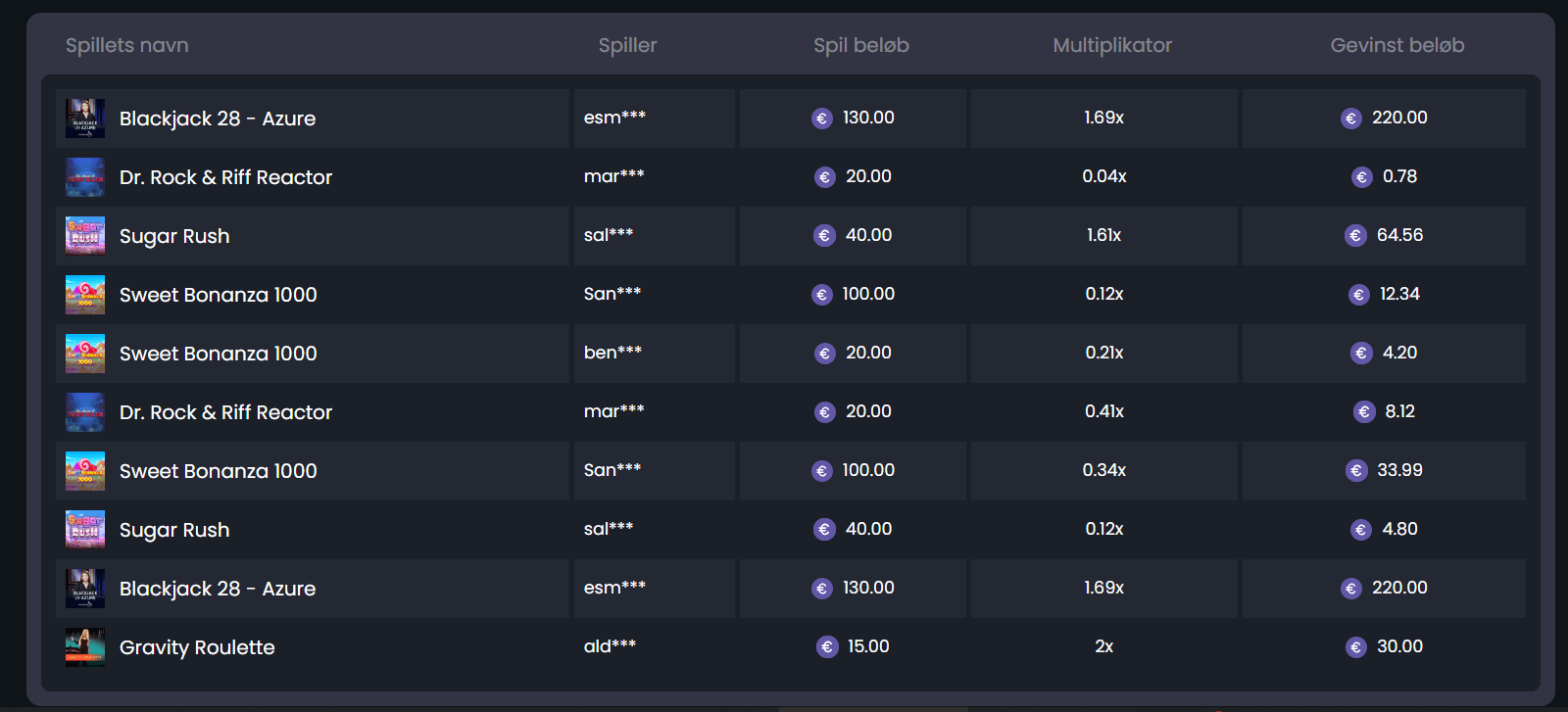
Task: Click the 33.99 win amount
Action: click(x=1399, y=470)
